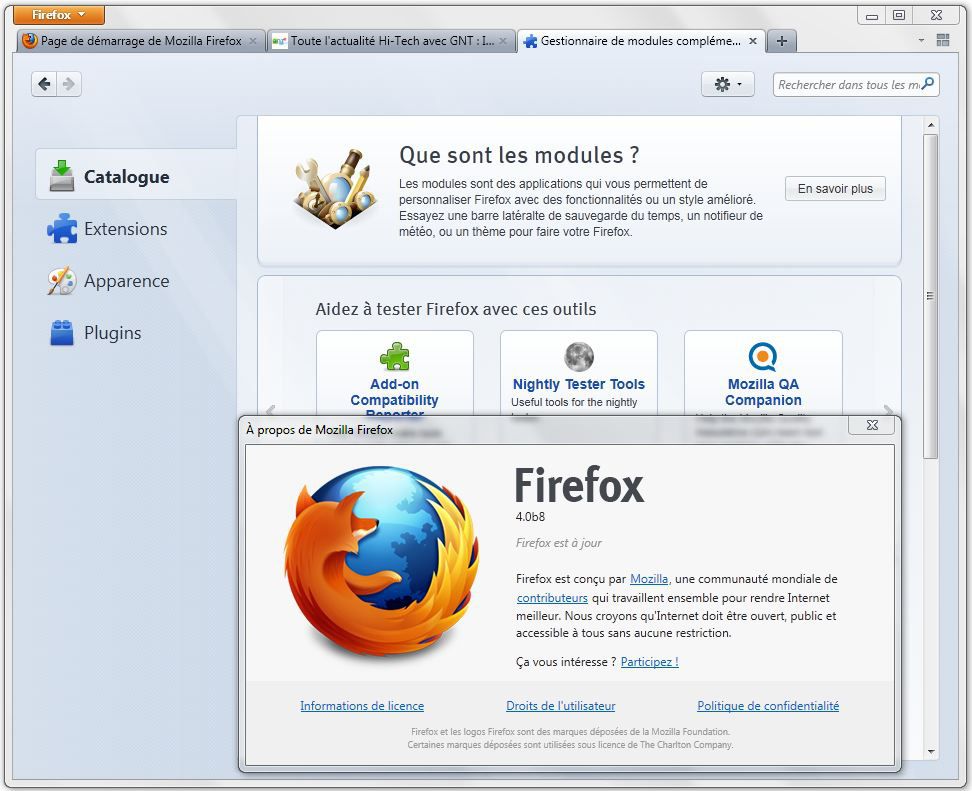Open the Add-on Compatibility Reporter link

pos(394,399)
